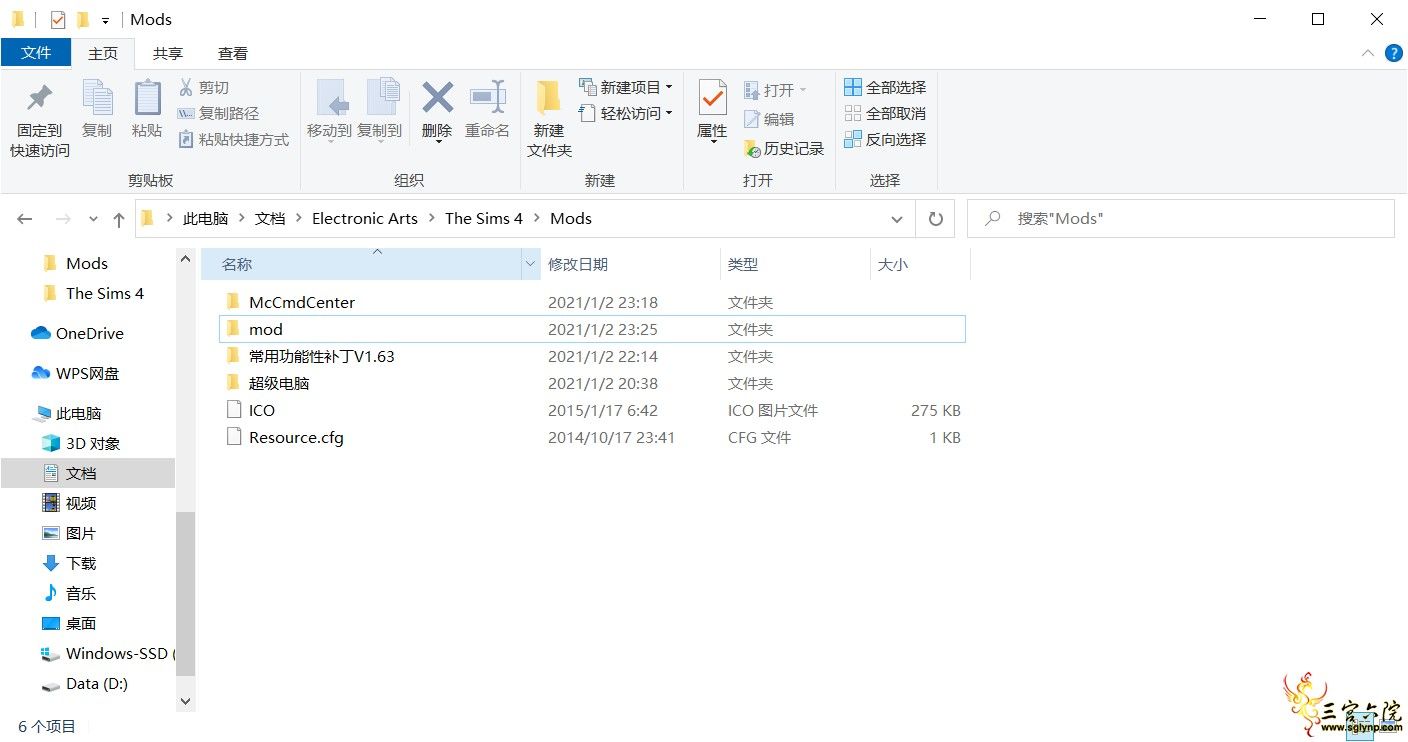Screen dimensions: 1408x742
Task: Open WPS网盘 in the navigation pane
Action: pyautogui.click(x=87, y=373)
